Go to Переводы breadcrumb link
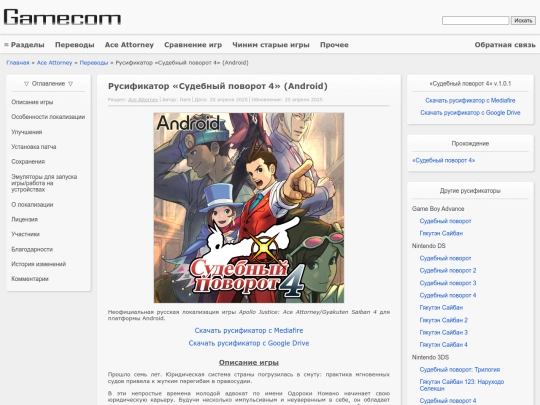This screenshot has height=405, width=540. pyautogui.click(x=94, y=63)
